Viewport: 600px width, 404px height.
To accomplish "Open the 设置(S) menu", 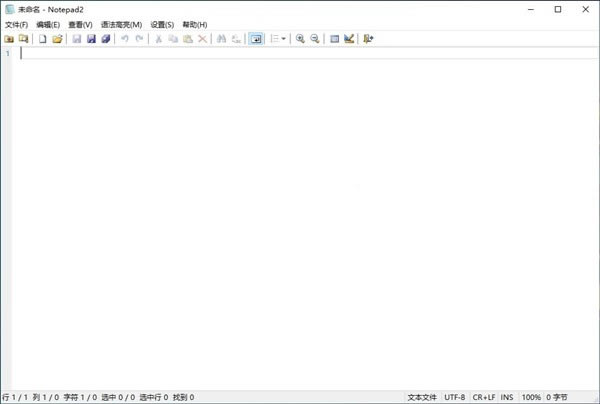I will [162, 25].
